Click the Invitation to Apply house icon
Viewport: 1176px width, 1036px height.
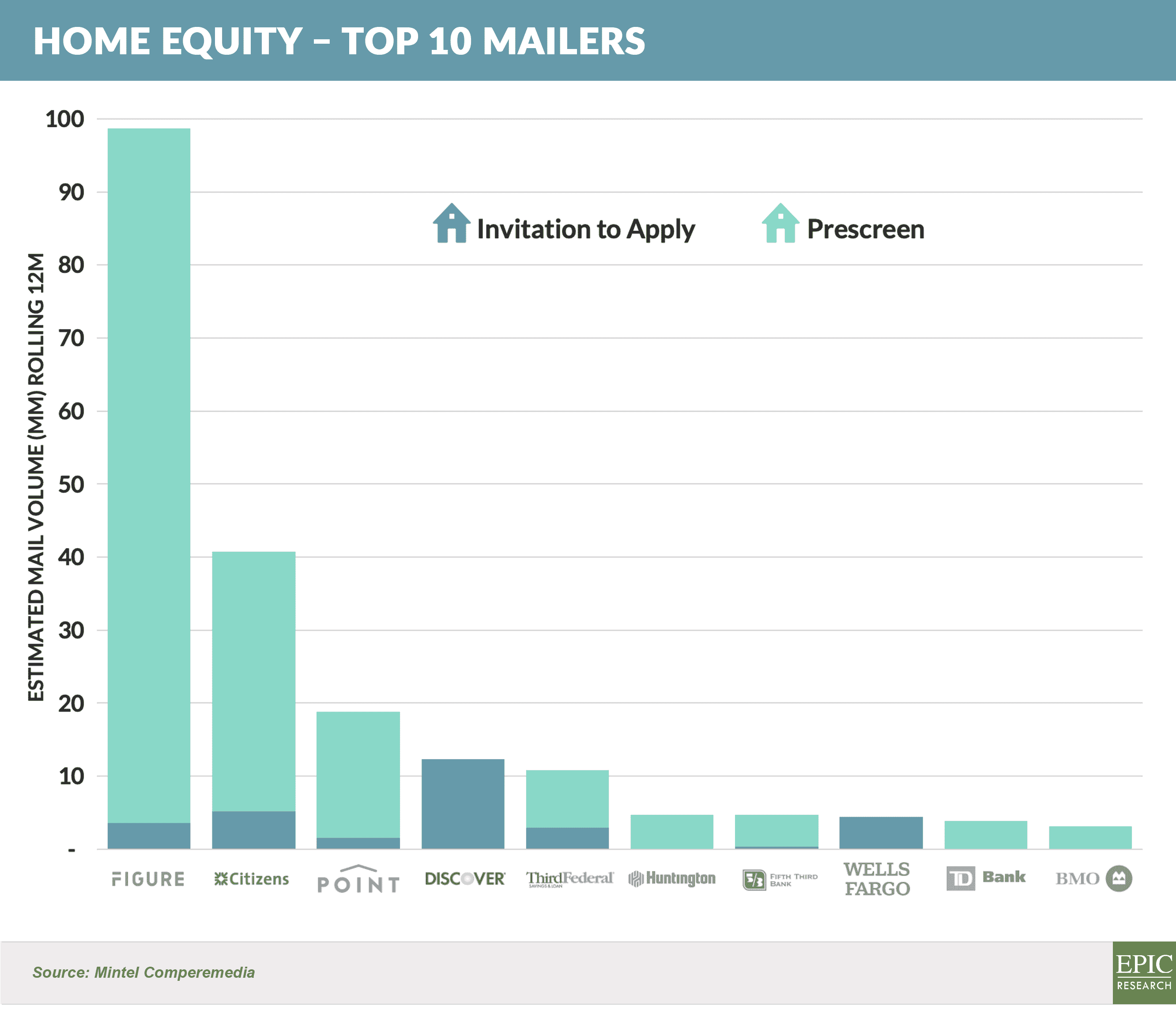tap(452, 223)
